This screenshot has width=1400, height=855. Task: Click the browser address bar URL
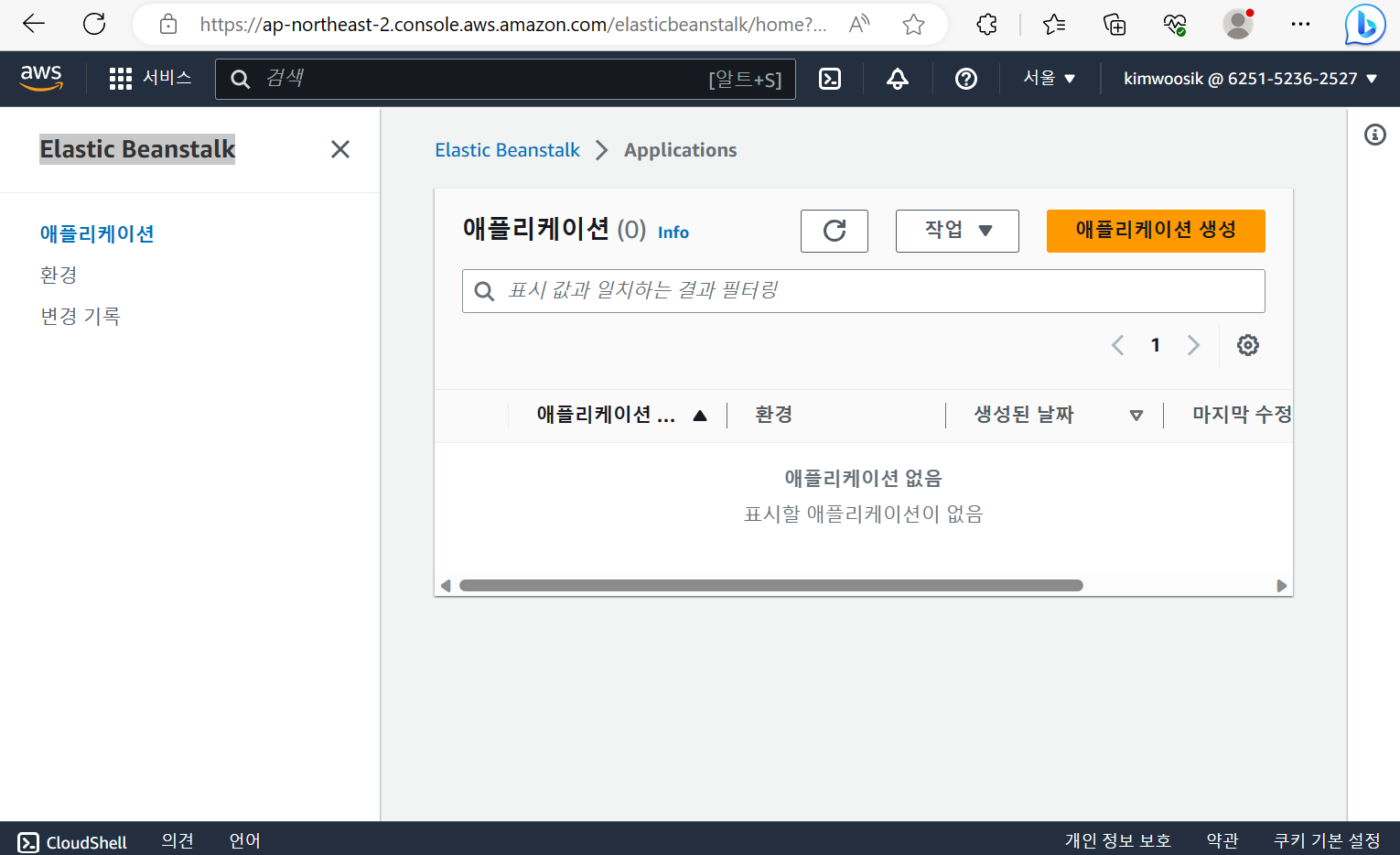click(513, 25)
